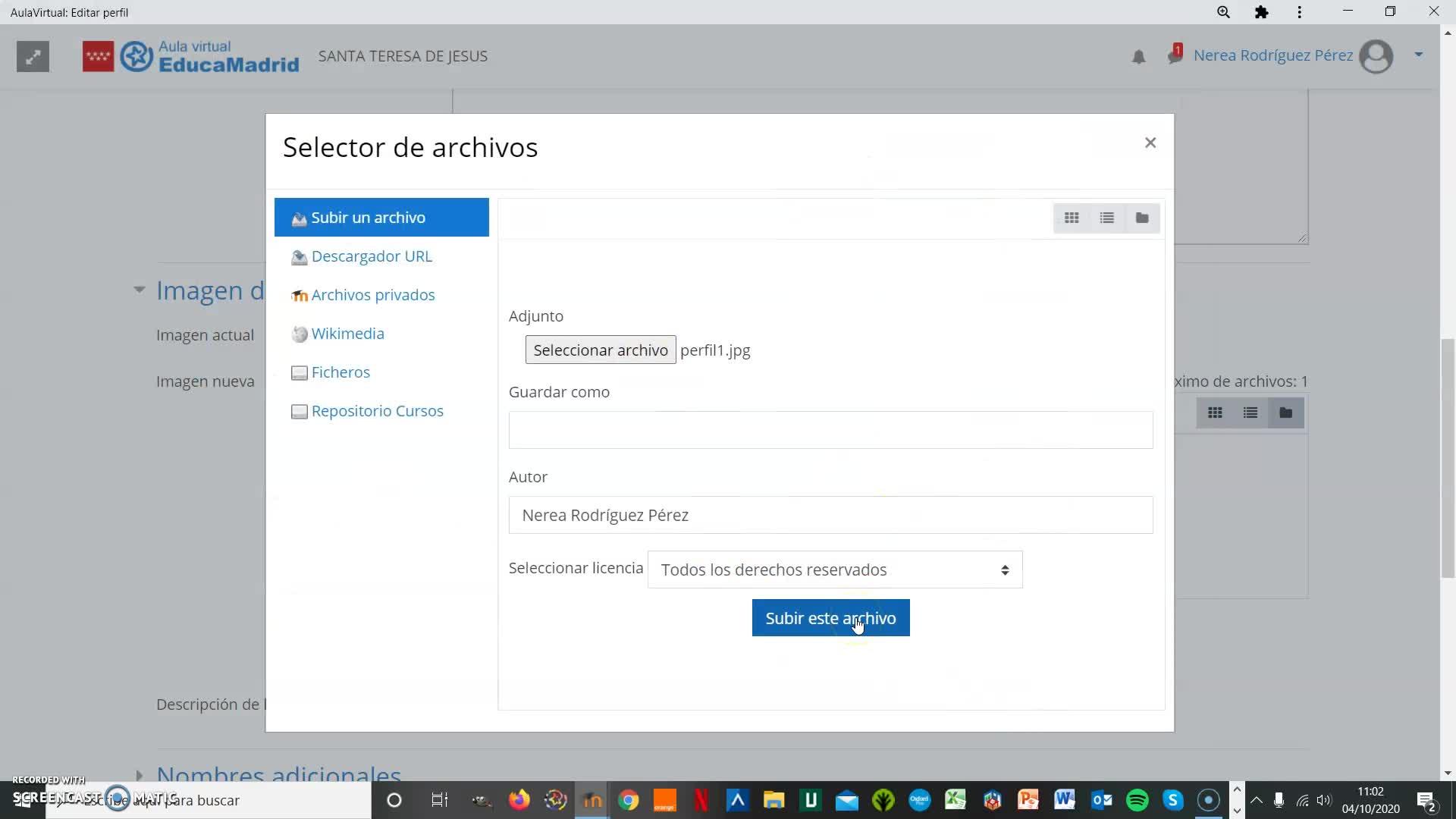Open the Archivos privados repository
The image size is (1456, 819).
(x=372, y=295)
